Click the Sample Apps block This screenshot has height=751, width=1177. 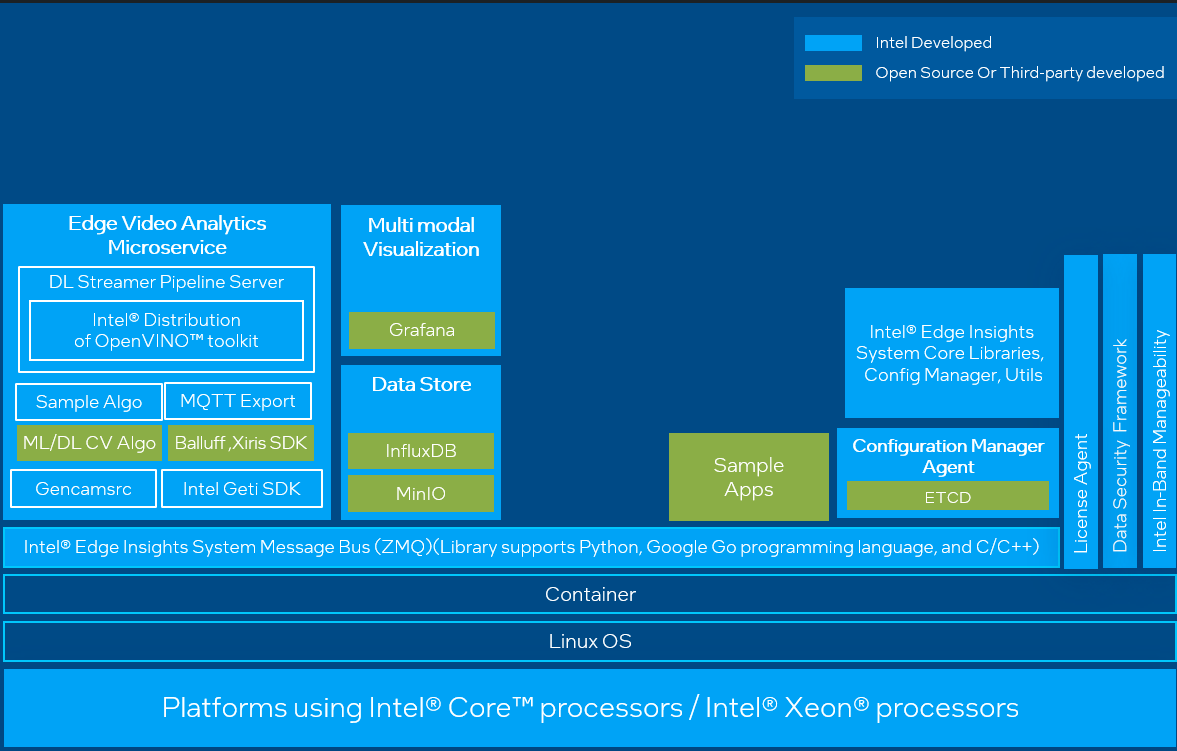coord(748,477)
